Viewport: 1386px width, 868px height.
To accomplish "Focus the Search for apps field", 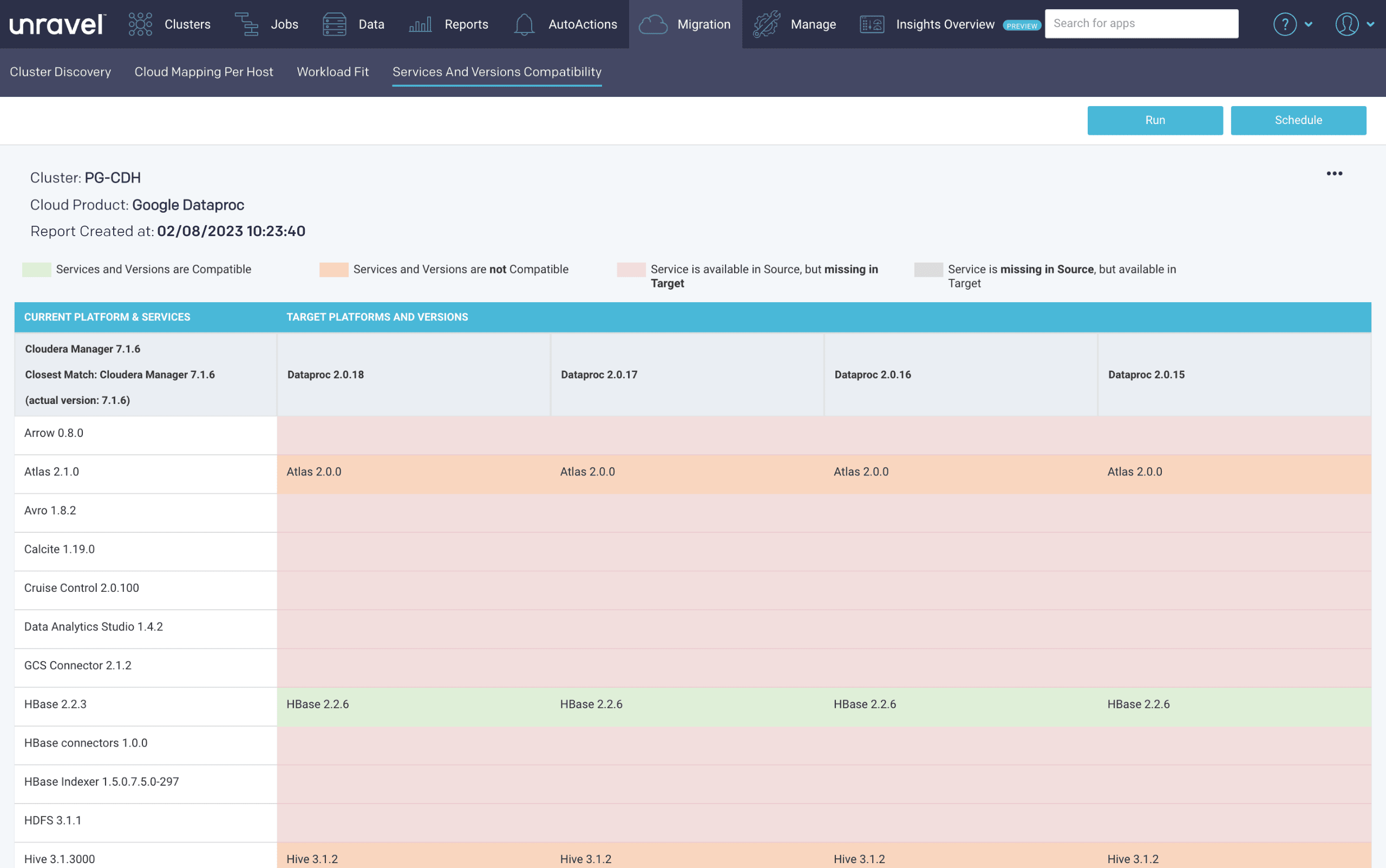I will 1141,23.
